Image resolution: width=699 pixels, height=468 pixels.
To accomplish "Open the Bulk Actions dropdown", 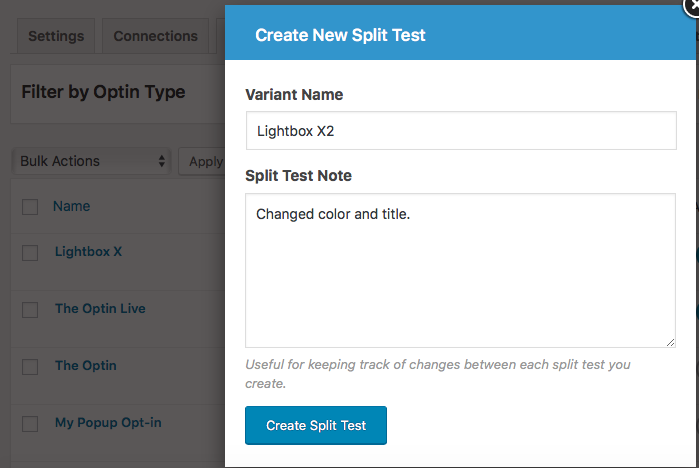I will pos(93,161).
